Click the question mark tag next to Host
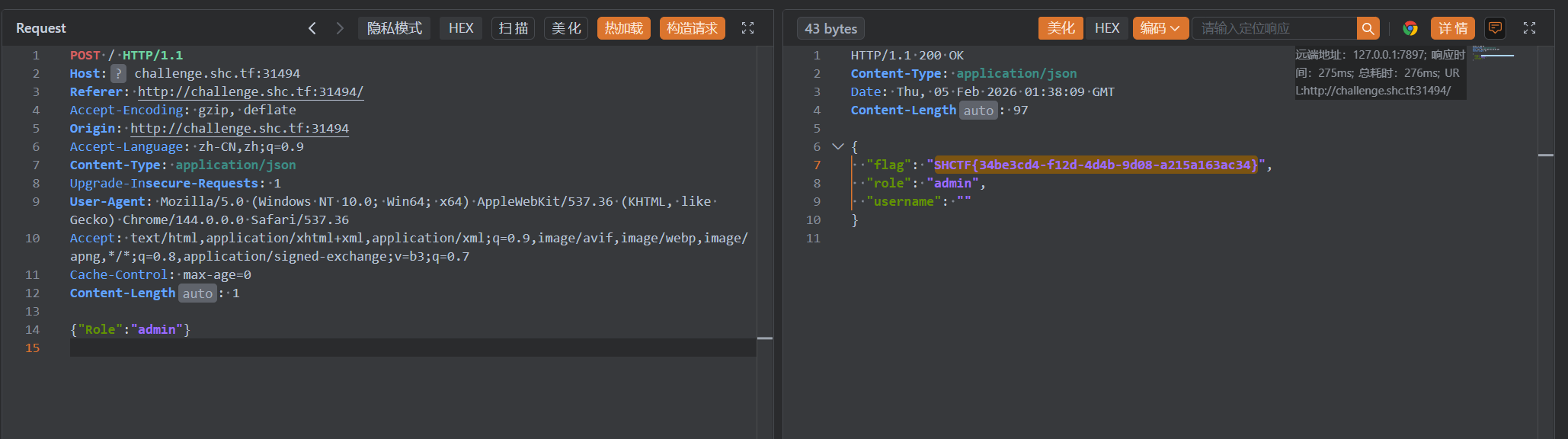Screen dimensions: 1568x439 pos(118,73)
